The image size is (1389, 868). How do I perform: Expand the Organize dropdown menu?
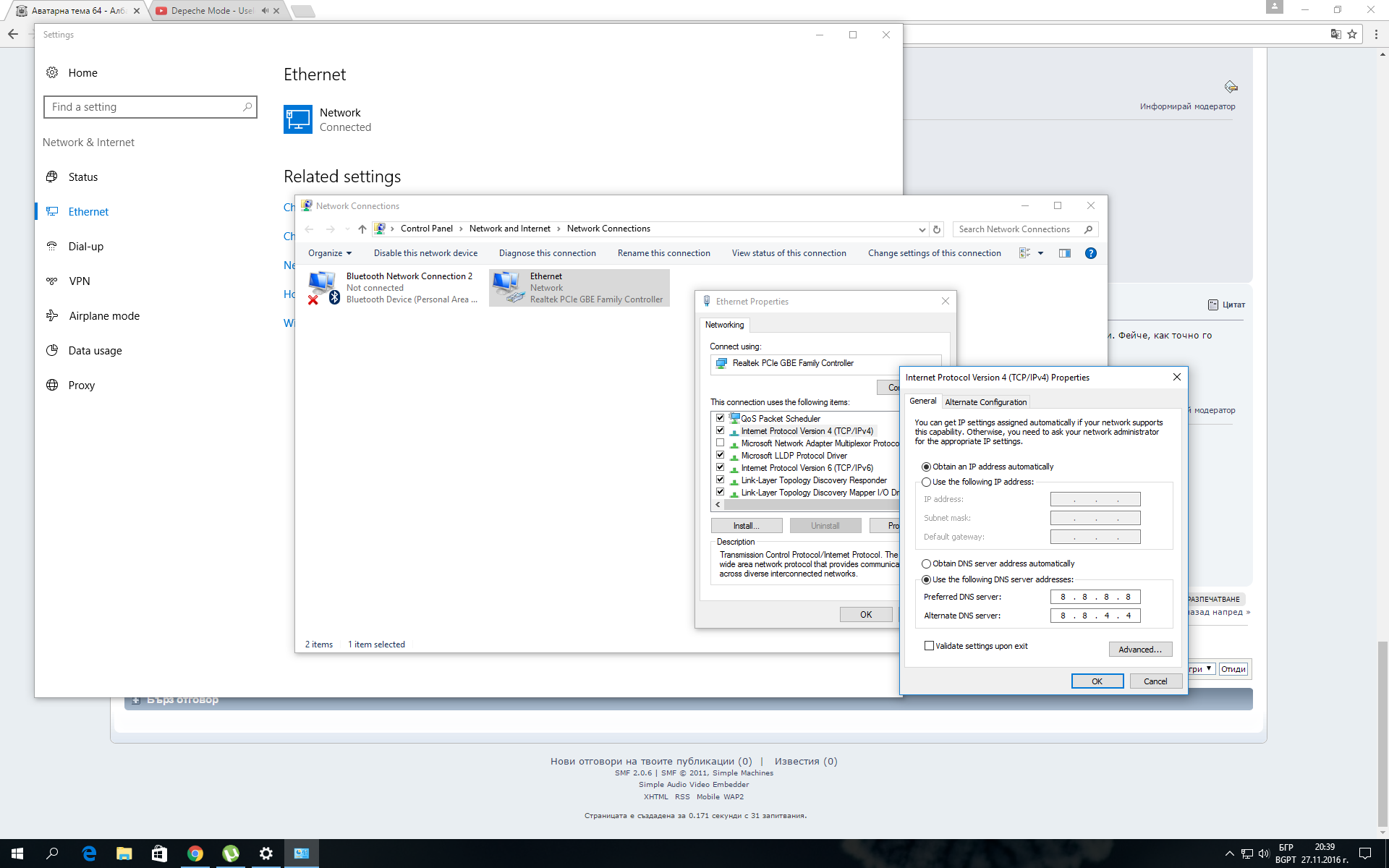[x=329, y=253]
